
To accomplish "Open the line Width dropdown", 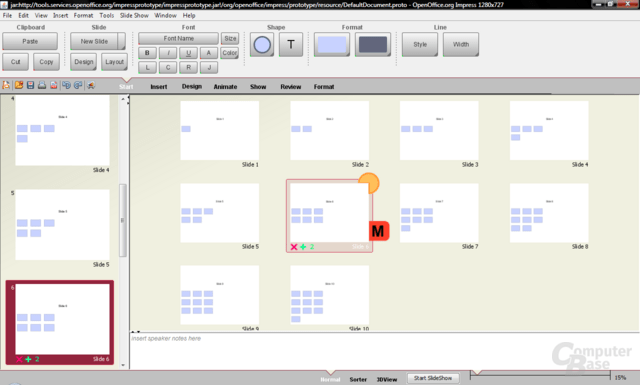I will [x=461, y=45].
